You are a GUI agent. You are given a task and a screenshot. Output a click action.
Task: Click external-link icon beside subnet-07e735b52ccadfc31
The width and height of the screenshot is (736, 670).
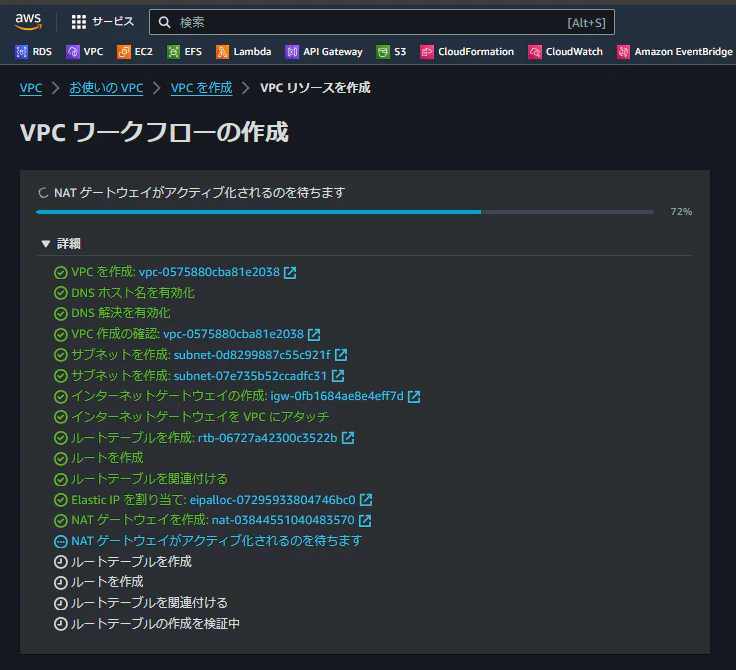tap(338, 376)
